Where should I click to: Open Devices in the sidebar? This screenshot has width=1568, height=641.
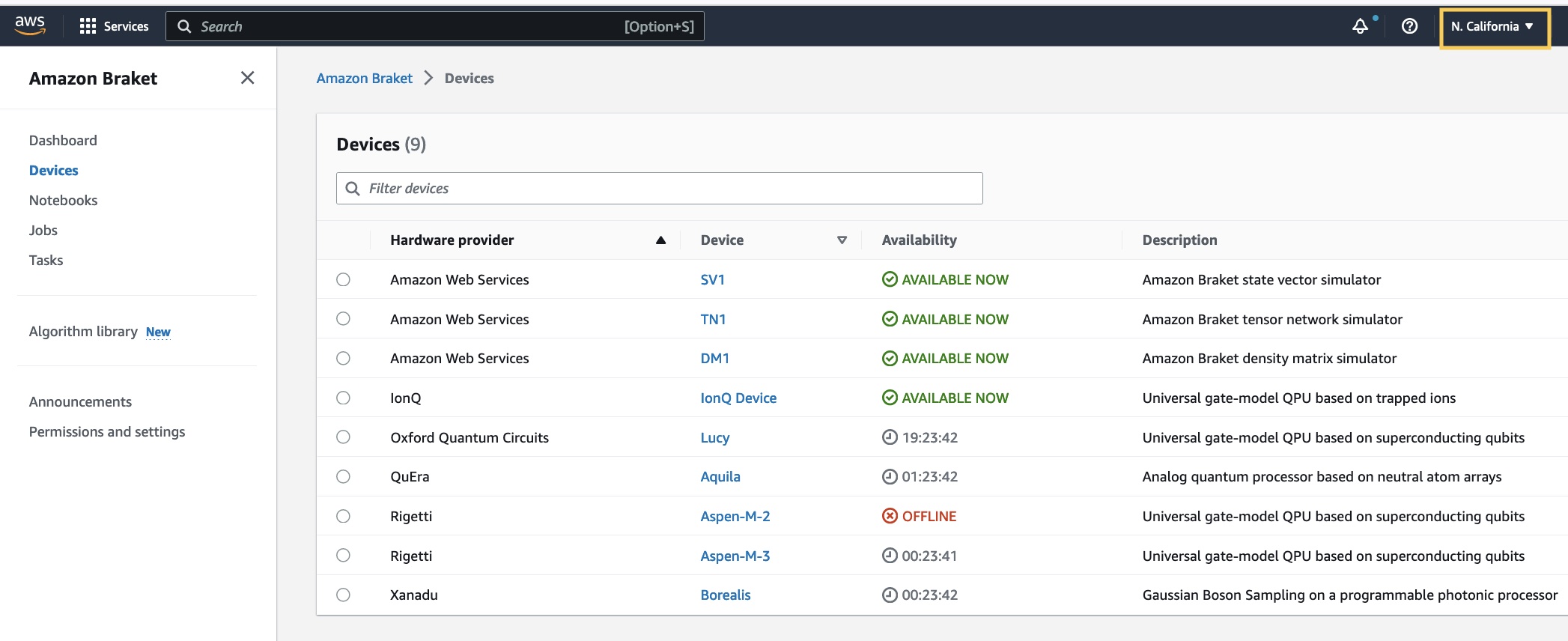[54, 170]
